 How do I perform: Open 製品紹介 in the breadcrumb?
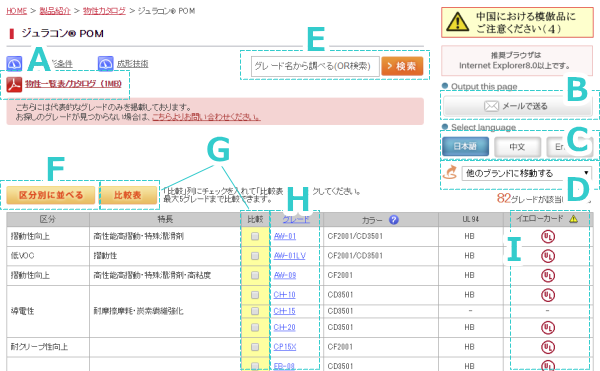(55, 11)
